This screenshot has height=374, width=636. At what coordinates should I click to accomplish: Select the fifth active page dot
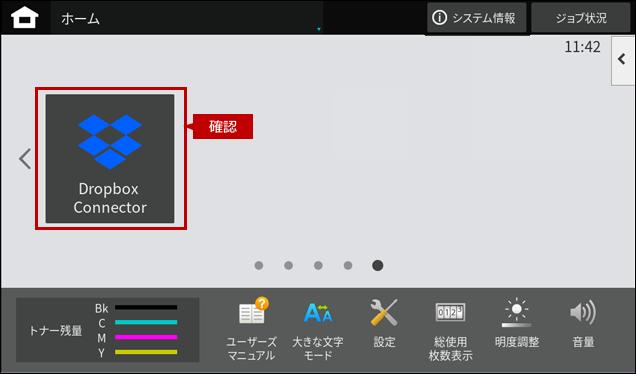(x=378, y=265)
